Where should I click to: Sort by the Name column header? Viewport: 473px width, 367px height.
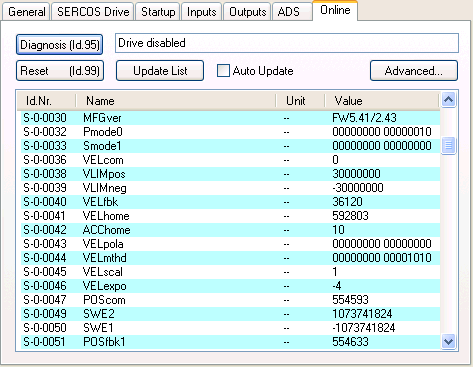[176, 101]
